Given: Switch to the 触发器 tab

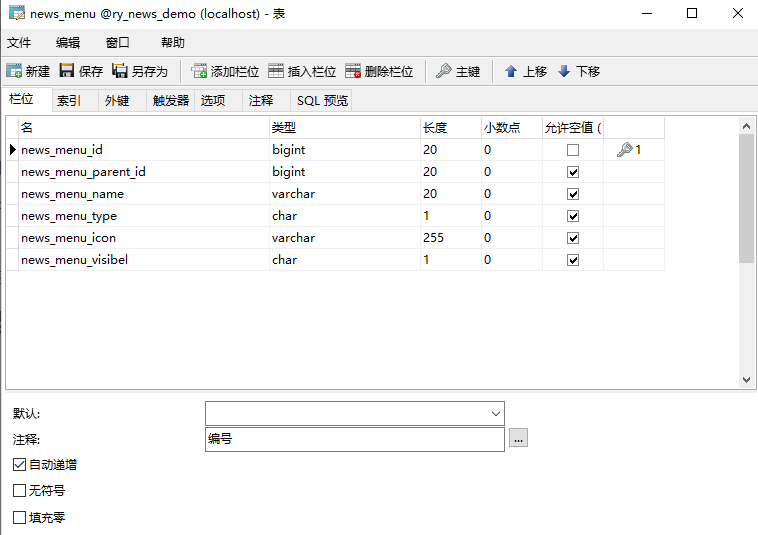Looking at the screenshot, I should pos(171,101).
